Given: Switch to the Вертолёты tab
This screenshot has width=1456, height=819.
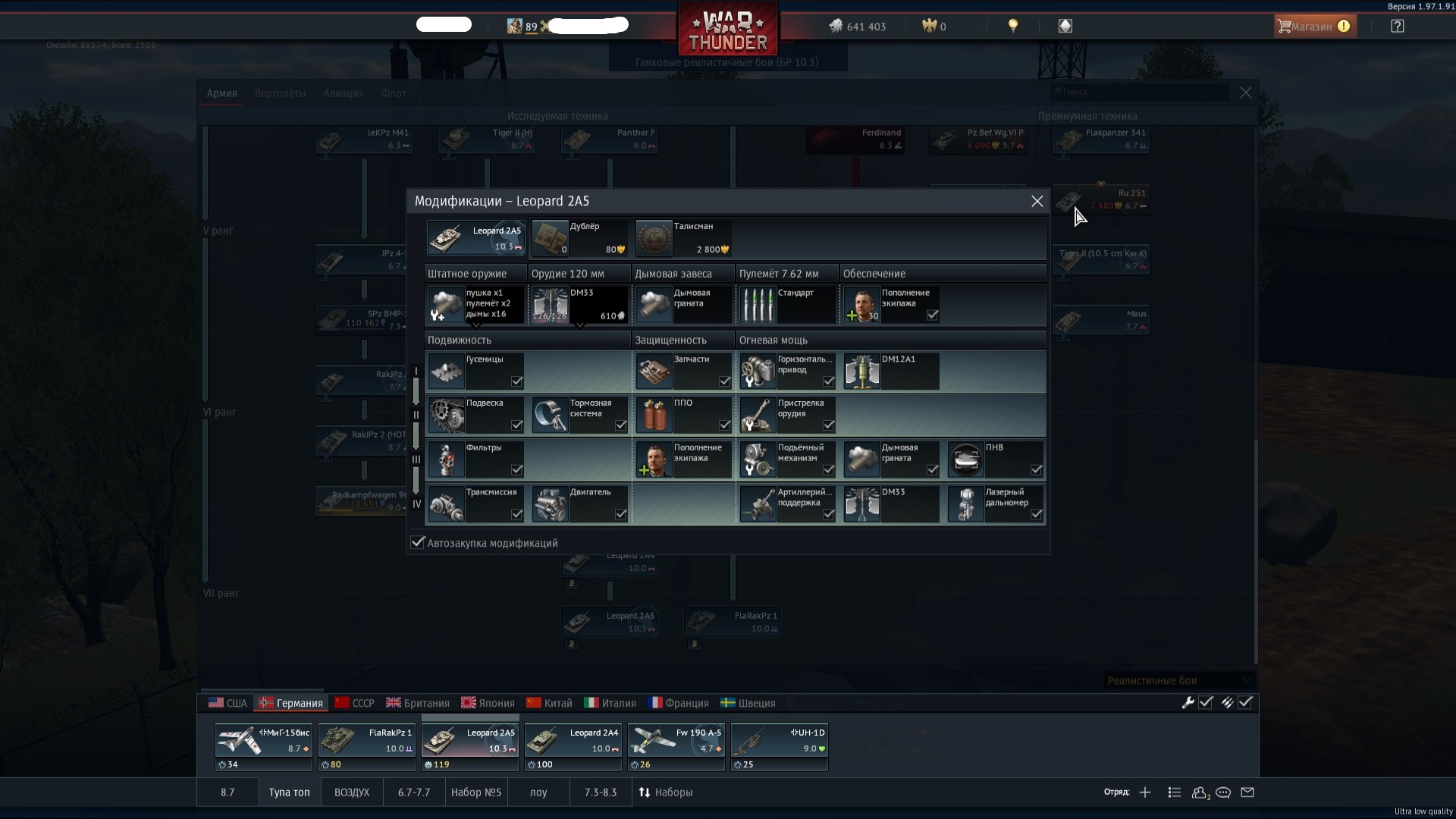Looking at the screenshot, I should pos(281,93).
